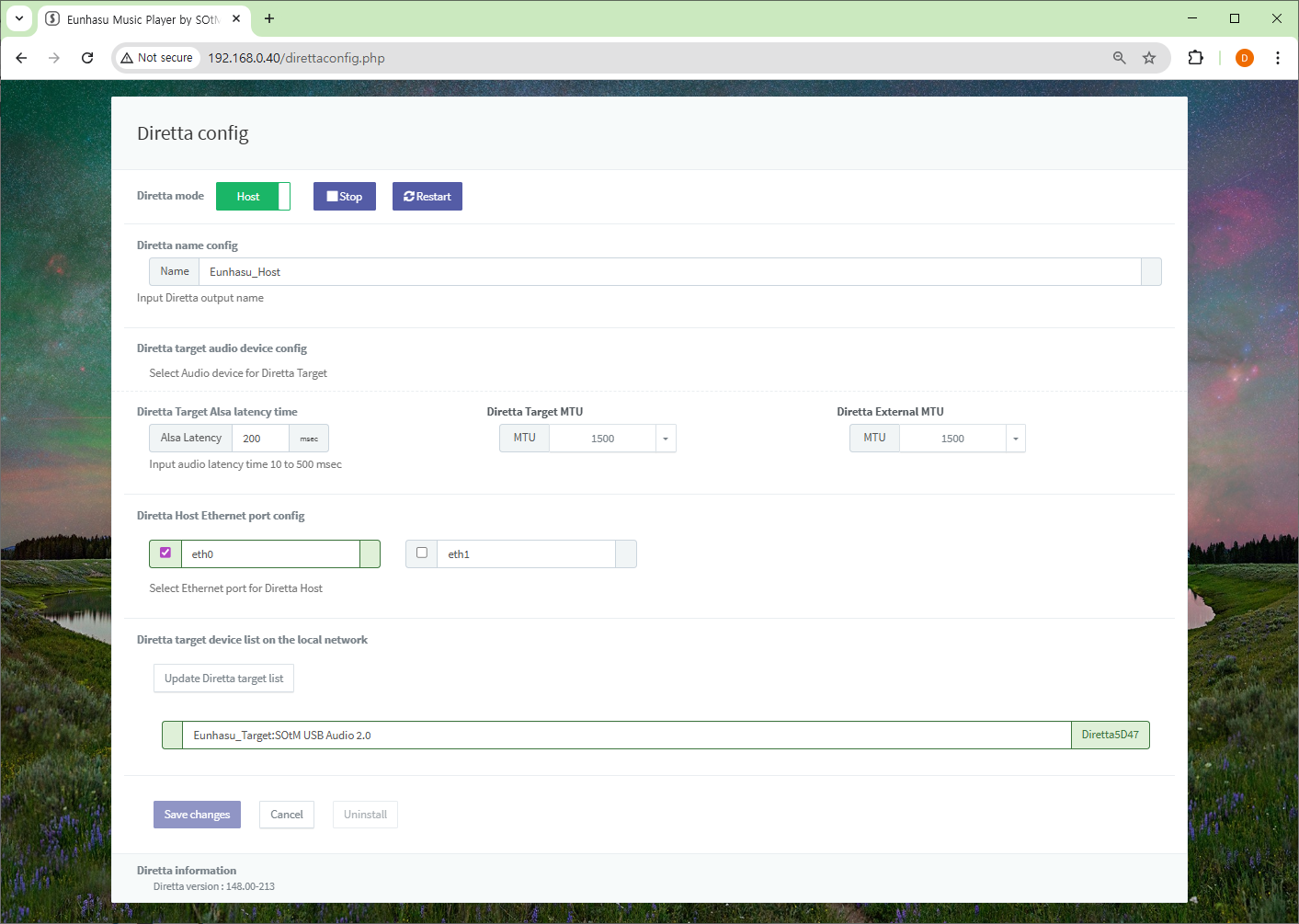The height and width of the screenshot is (924, 1299).
Task: Click the Update Diretta target list button
Action: [x=223, y=679]
